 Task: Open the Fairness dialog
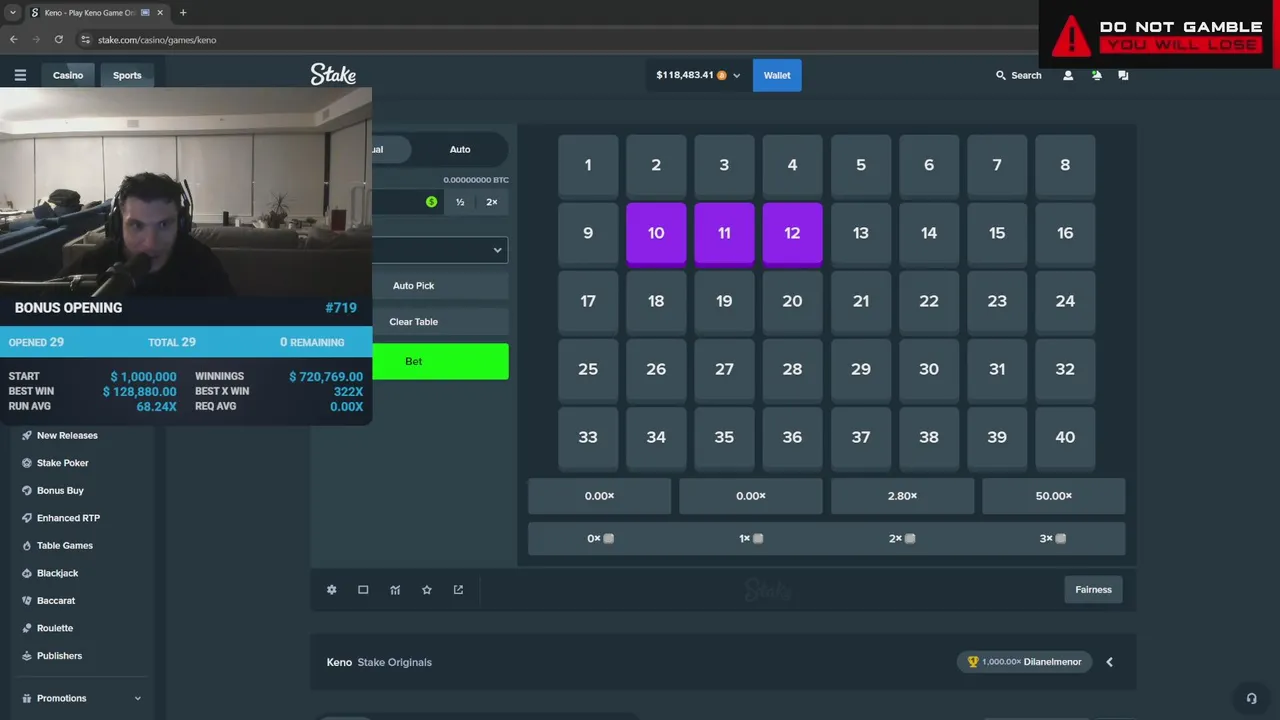[x=1093, y=590]
